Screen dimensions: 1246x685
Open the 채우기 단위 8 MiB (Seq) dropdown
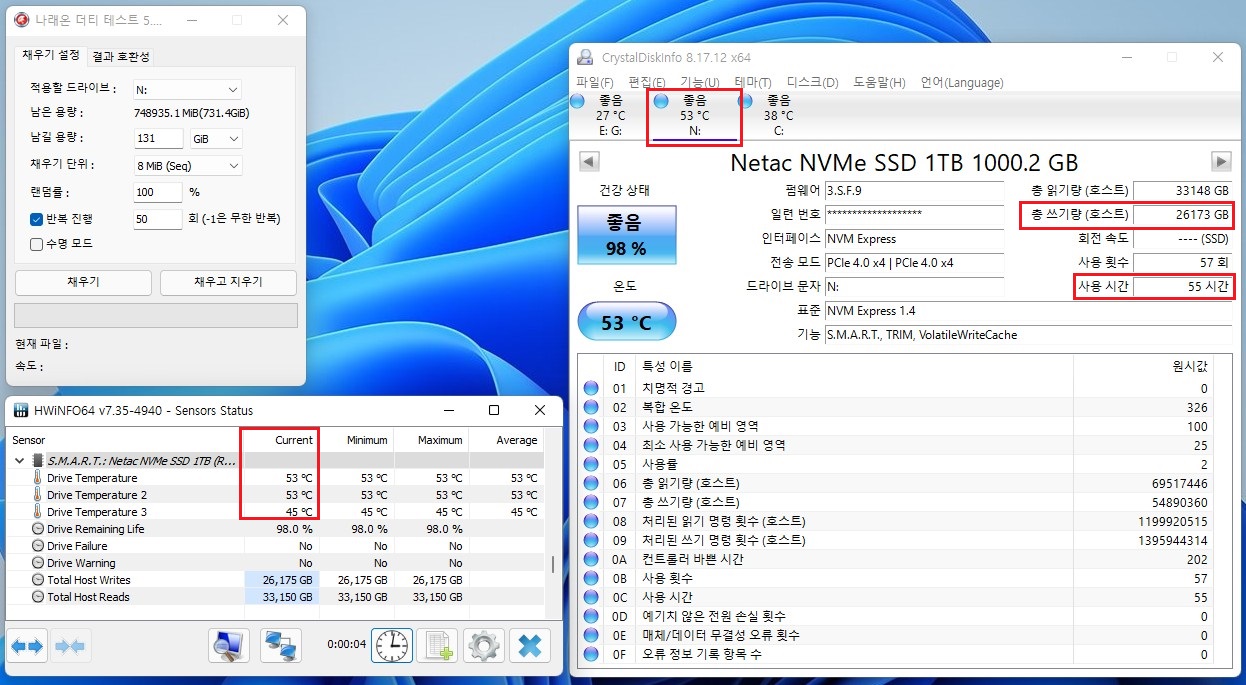pyautogui.click(x=187, y=165)
